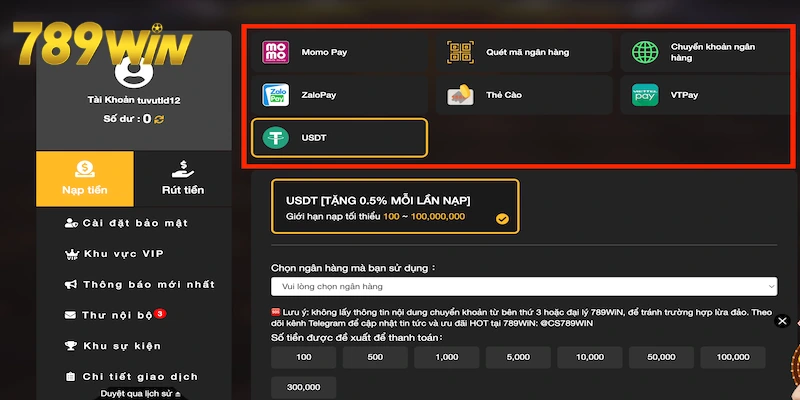800x400 pixels.
Task: Select suggested amount 100,000
Action: click(733, 357)
